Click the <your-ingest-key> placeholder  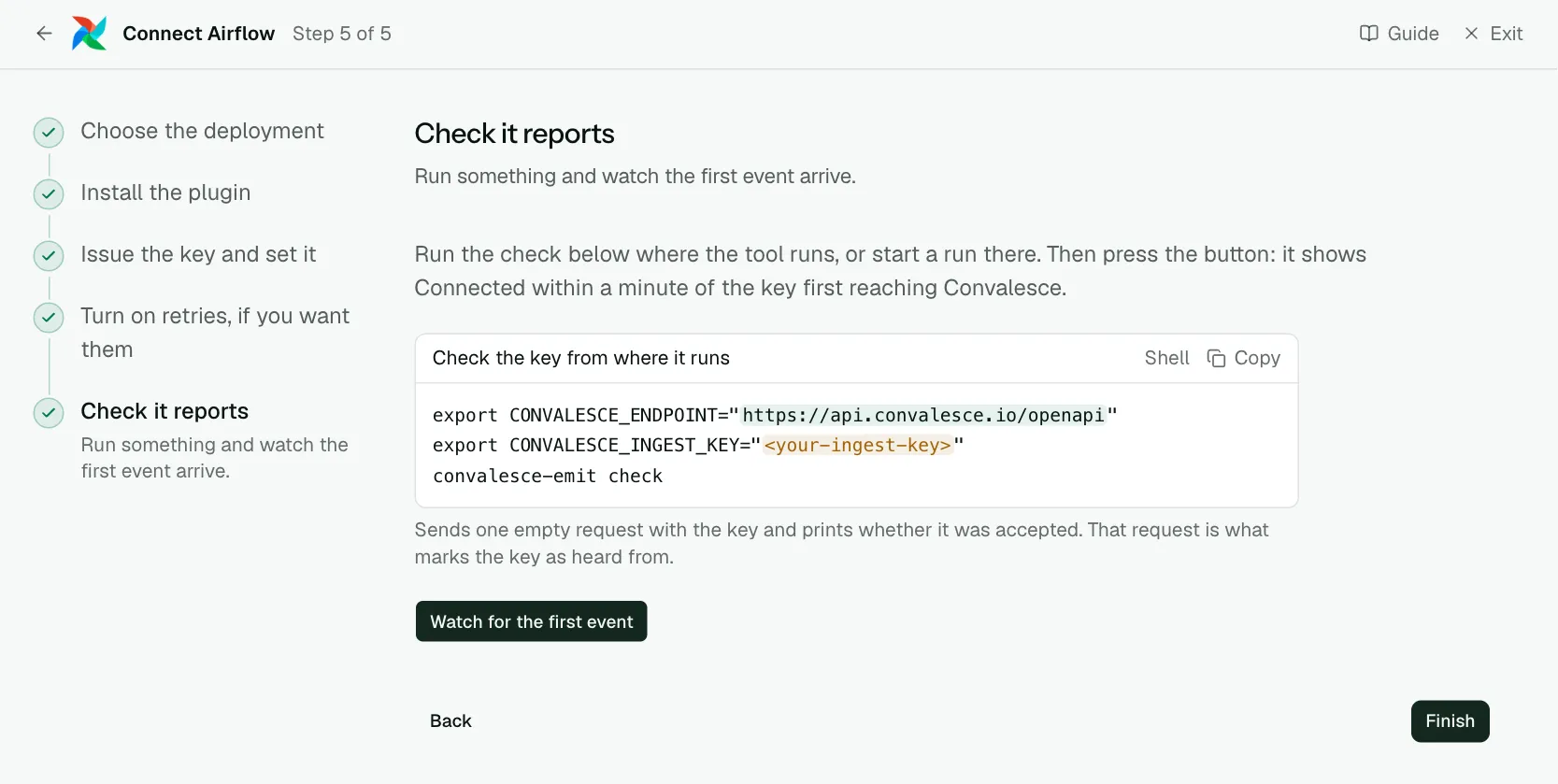(x=858, y=445)
